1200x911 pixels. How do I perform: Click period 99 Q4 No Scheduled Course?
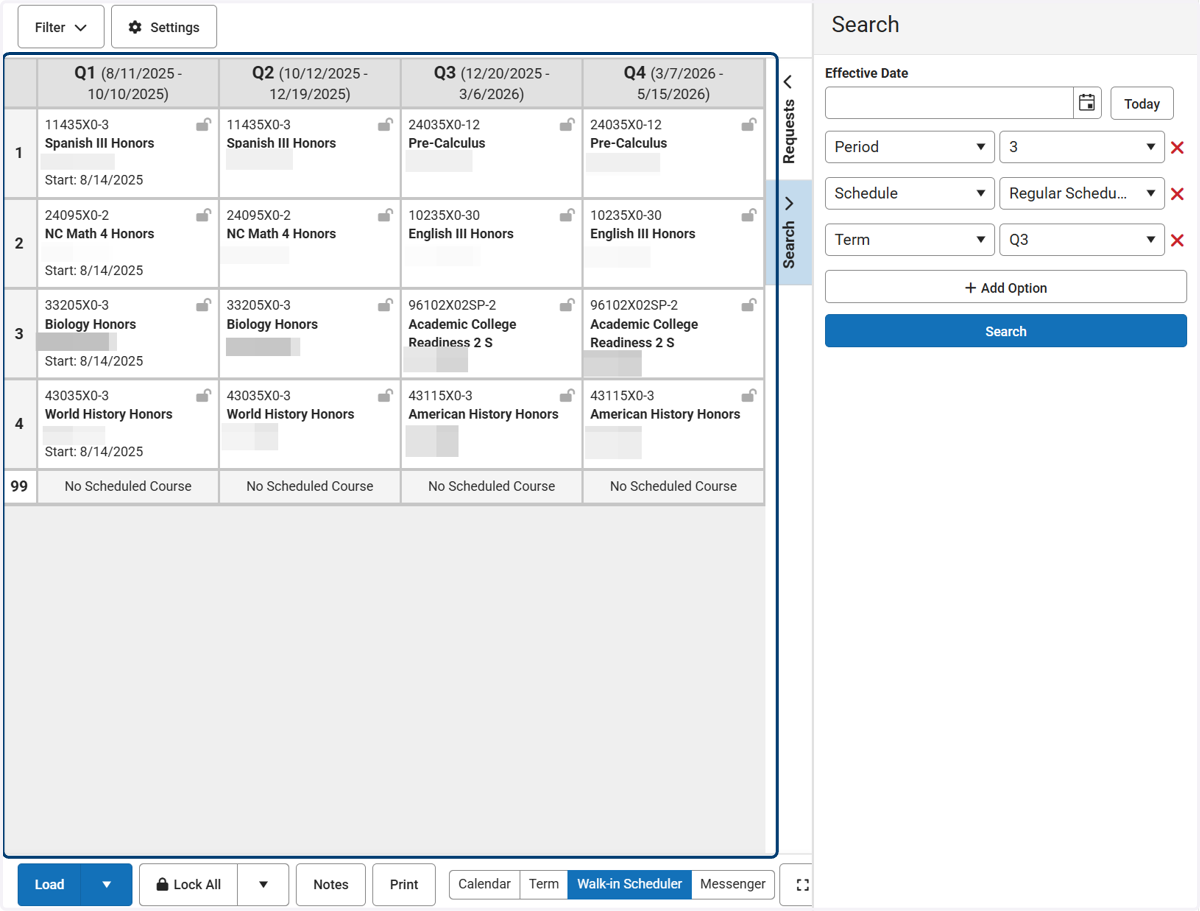tap(673, 487)
